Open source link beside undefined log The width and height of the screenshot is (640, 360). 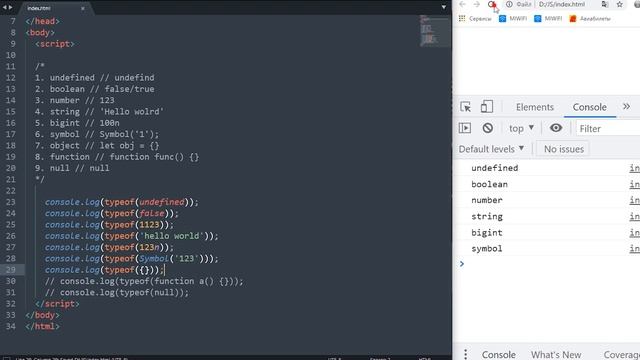click(x=635, y=168)
